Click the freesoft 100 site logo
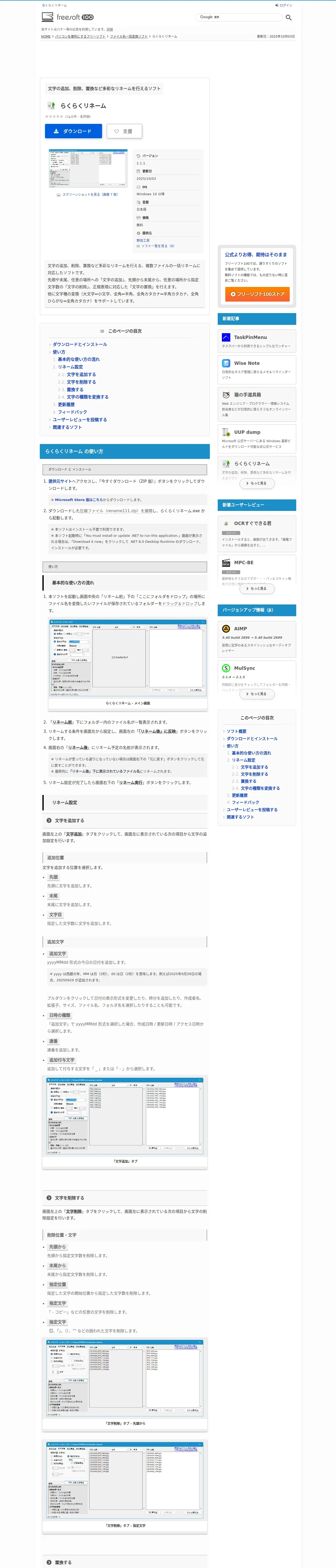 coord(68,17)
